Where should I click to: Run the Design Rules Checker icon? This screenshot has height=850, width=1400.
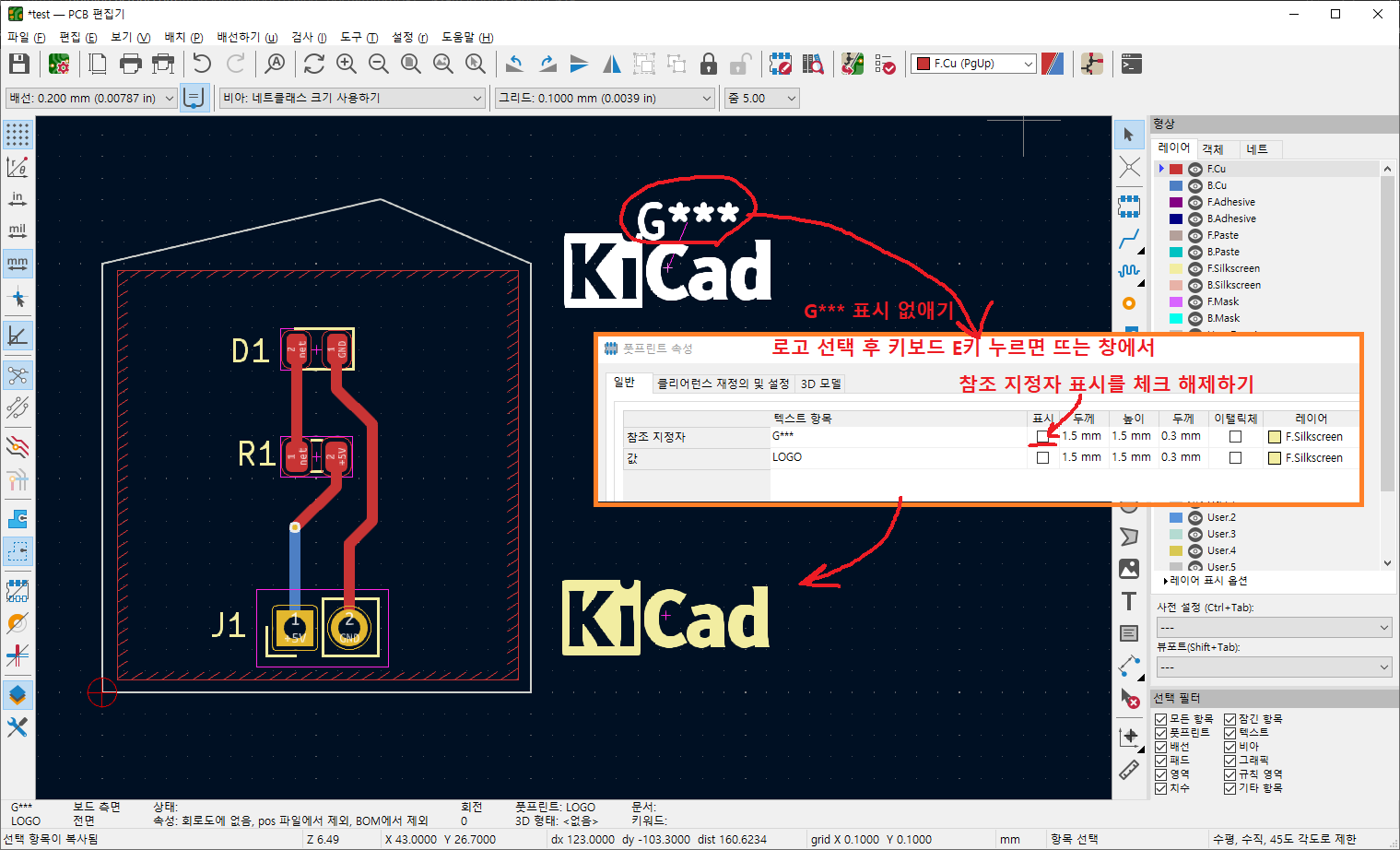coord(885,64)
